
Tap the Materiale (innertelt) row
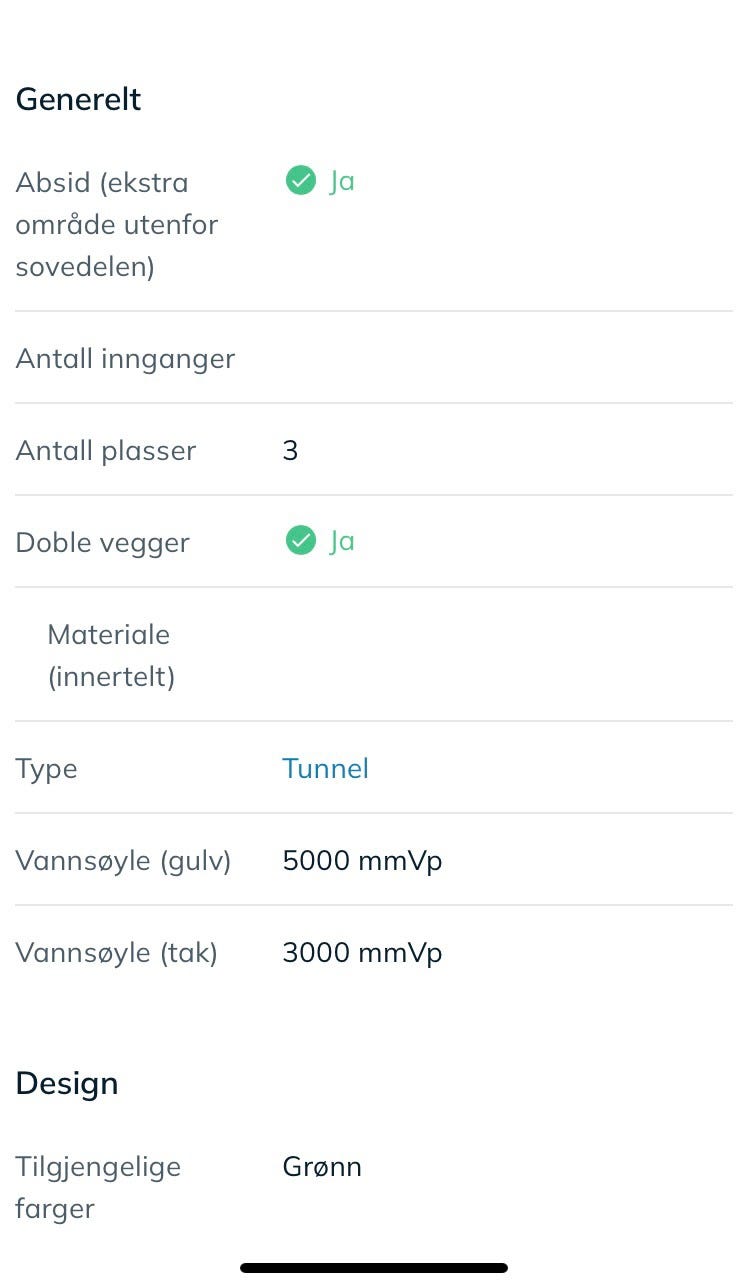coord(374,655)
